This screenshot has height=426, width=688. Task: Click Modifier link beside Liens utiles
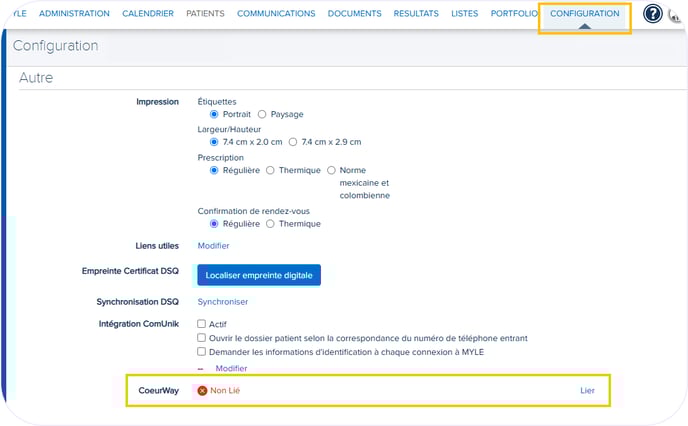click(x=213, y=246)
